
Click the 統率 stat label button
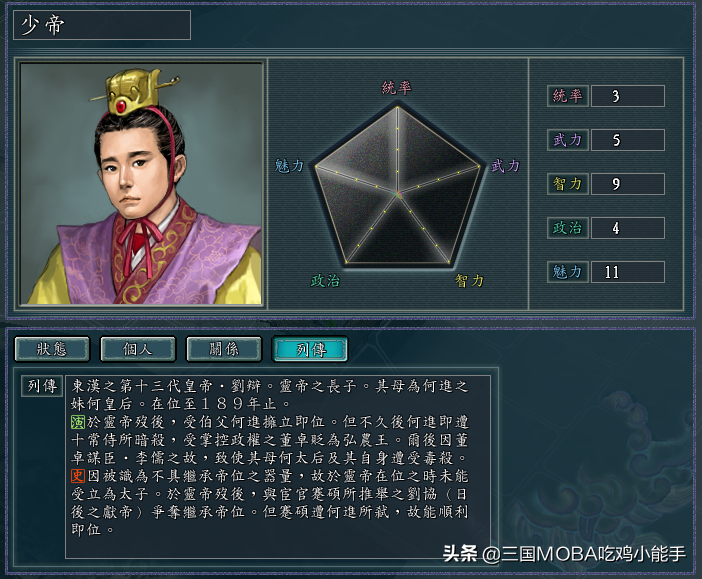tap(568, 96)
